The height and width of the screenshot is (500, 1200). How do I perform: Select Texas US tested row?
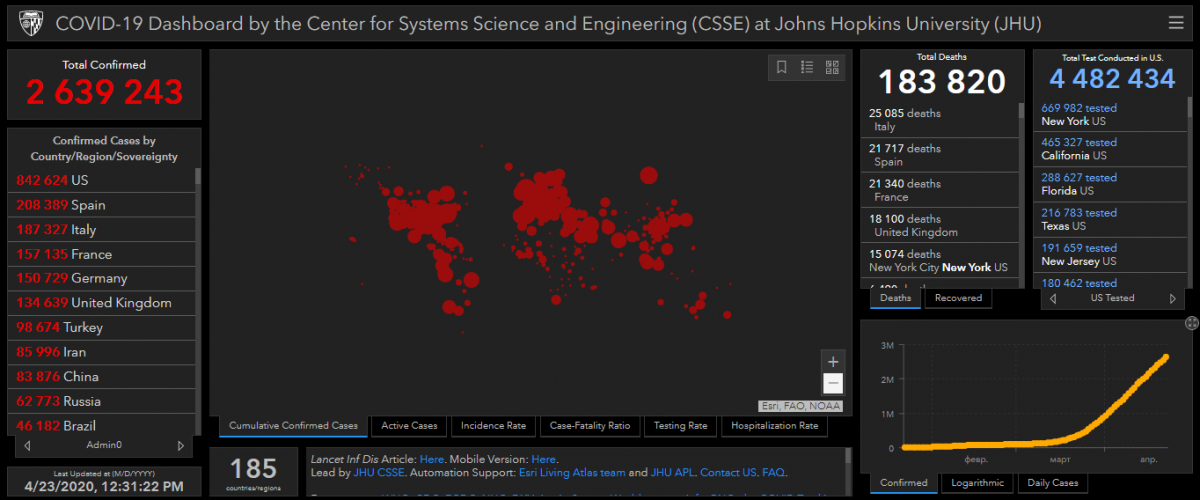coord(1110,219)
